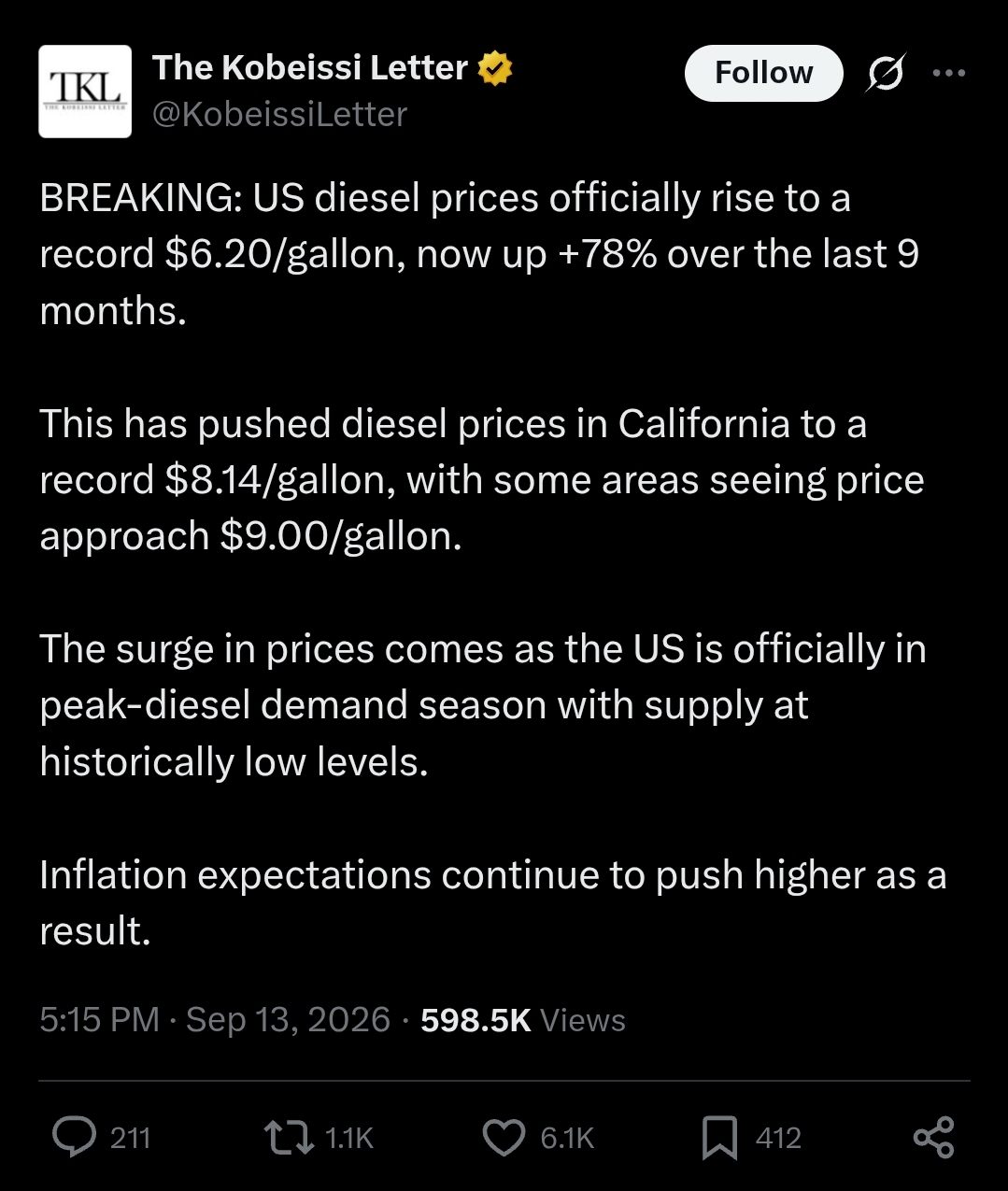The image size is (1008, 1191).
Task: Visit the @KobeissiLetter handle link
Action: [x=279, y=115]
